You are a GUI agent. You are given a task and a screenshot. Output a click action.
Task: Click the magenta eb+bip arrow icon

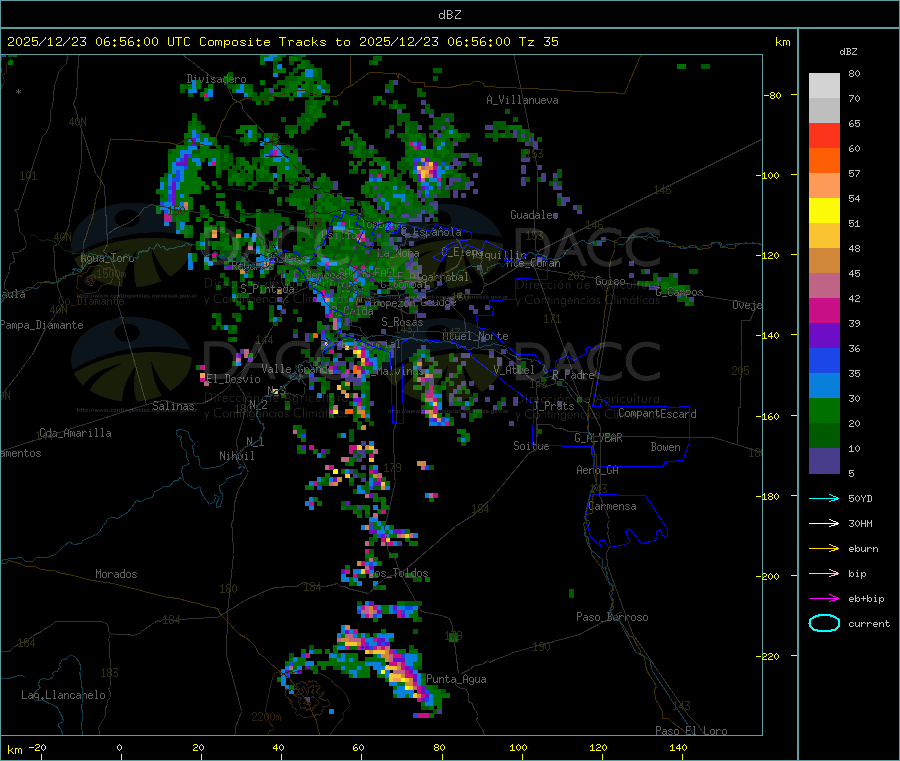824,599
